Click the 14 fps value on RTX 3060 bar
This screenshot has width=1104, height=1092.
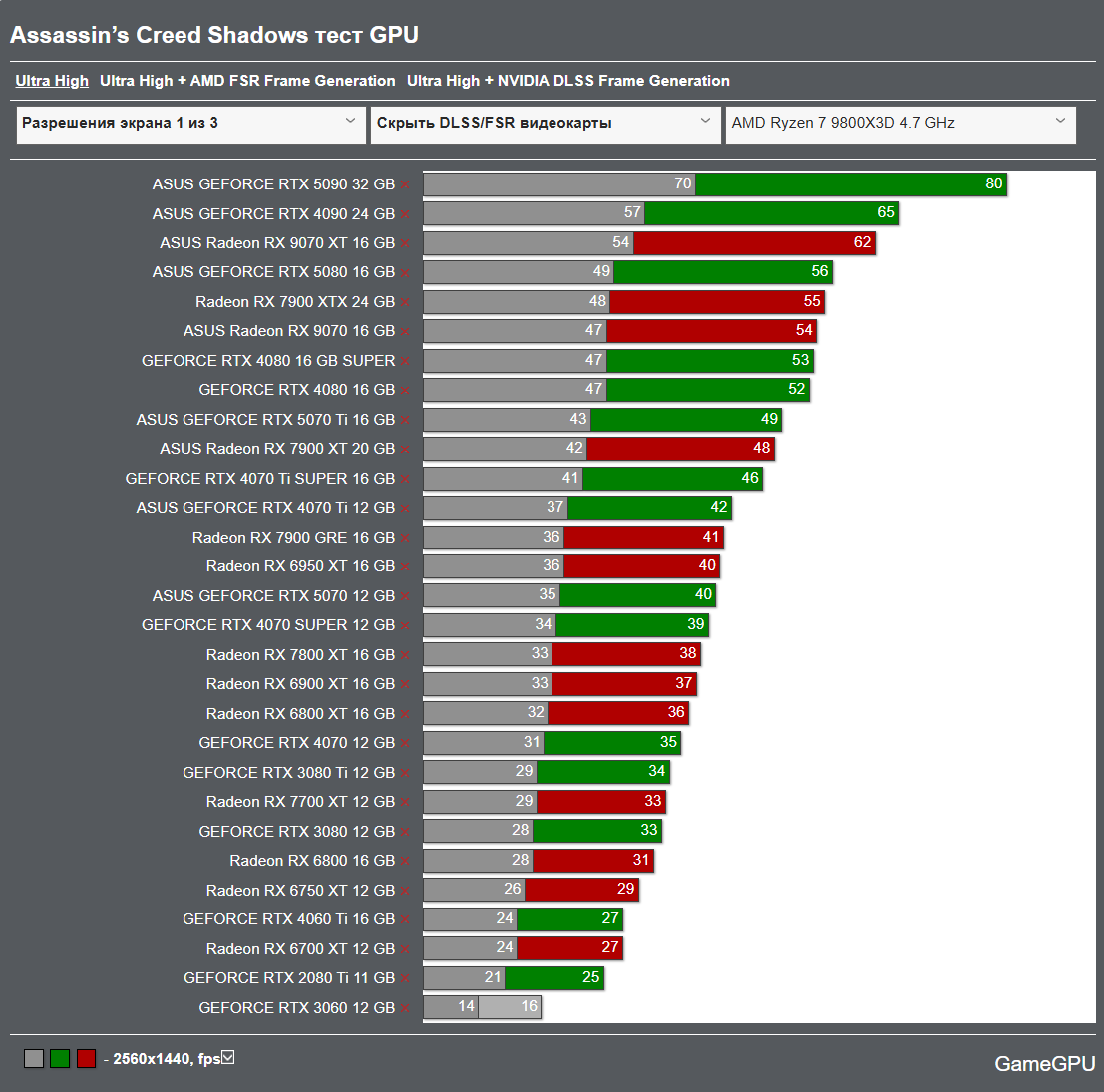pyautogui.click(x=466, y=1006)
